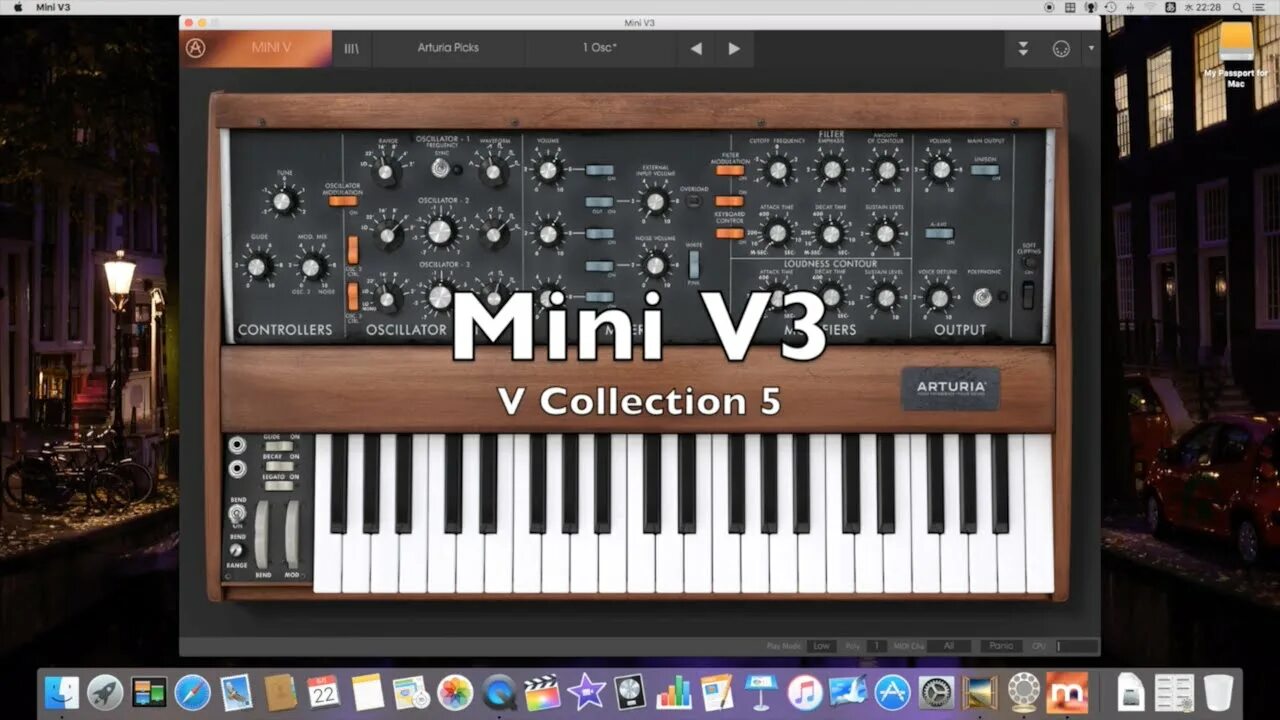Screen dimensions: 1280x720
Task: Go to the next preset with right arrow
Action: click(734, 48)
